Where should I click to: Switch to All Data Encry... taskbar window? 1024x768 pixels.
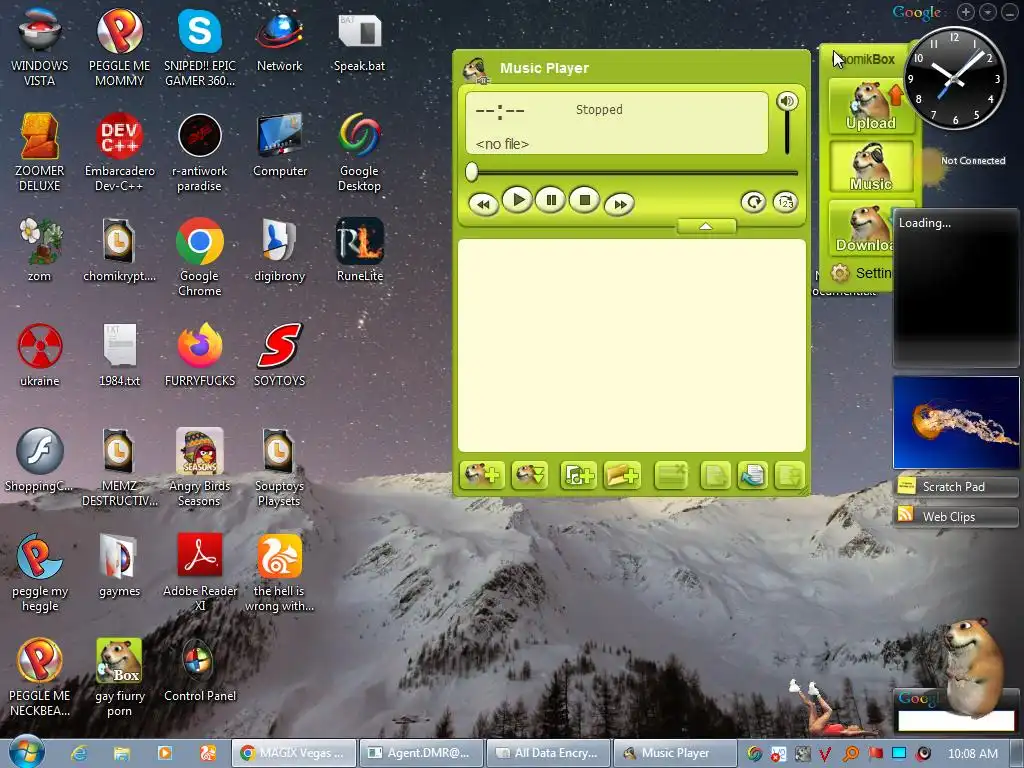(549, 753)
